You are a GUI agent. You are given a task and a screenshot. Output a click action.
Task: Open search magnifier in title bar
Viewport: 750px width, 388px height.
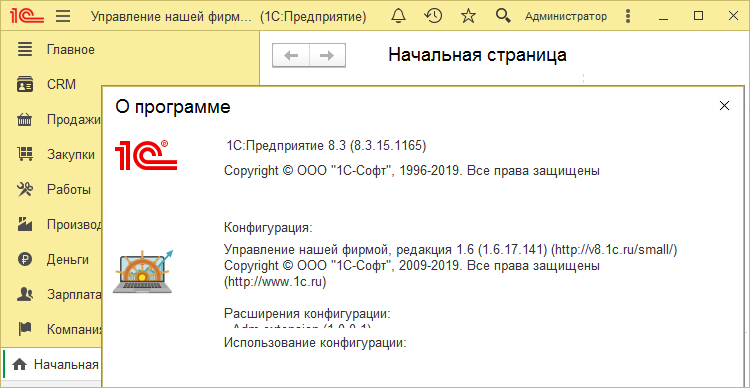click(503, 16)
